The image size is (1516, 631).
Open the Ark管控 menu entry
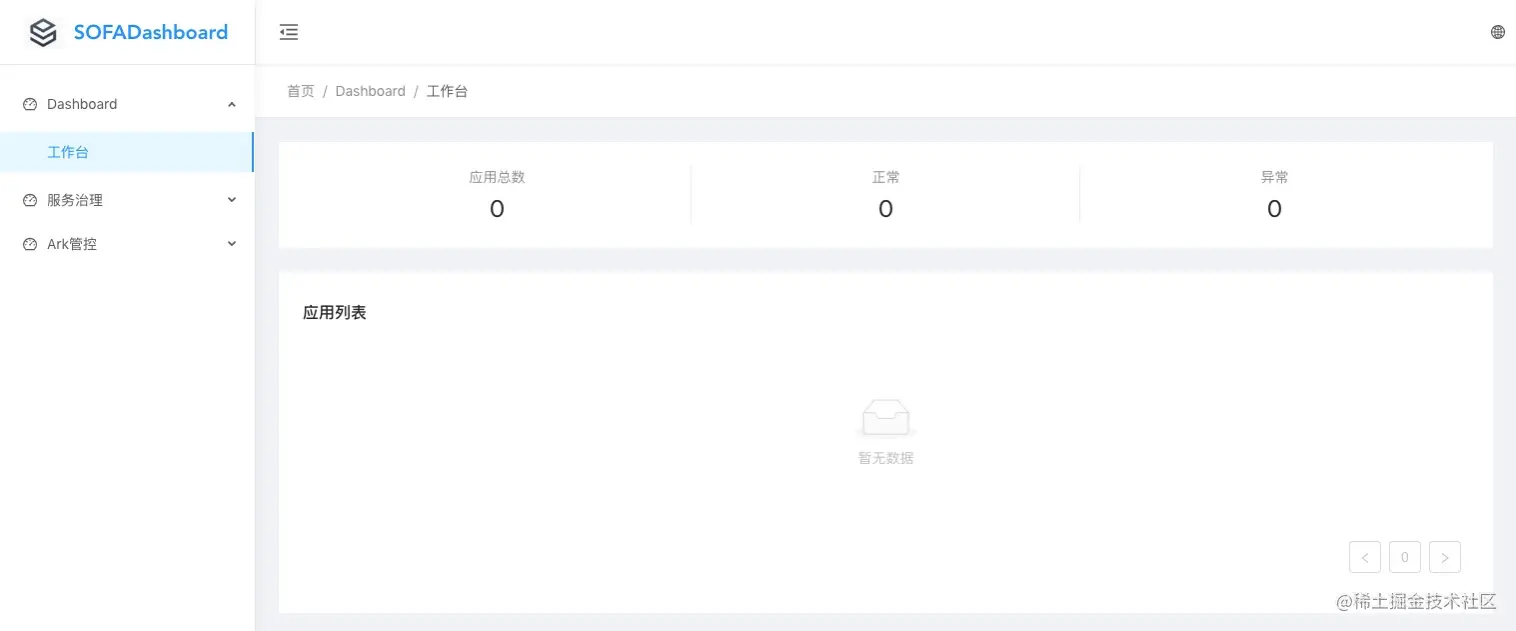pyautogui.click(x=126, y=244)
